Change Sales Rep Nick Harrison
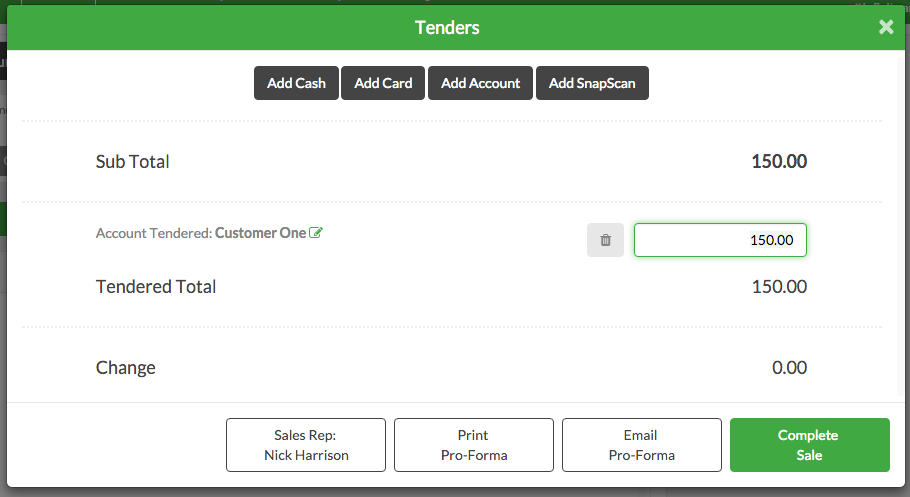910x497 pixels. pyautogui.click(x=306, y=445)
